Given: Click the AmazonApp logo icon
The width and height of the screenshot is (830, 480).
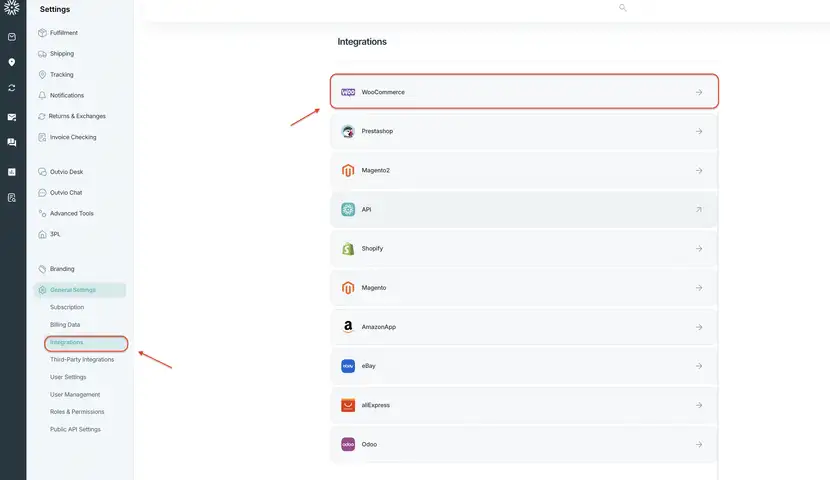Looking at the screenshot, I should (348, 327).
